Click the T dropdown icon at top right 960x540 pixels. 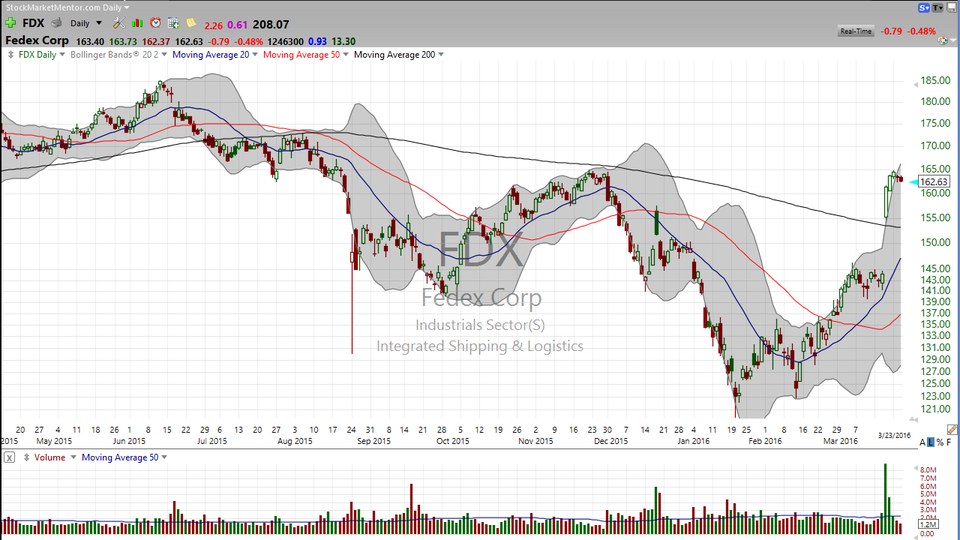(938, 8)
